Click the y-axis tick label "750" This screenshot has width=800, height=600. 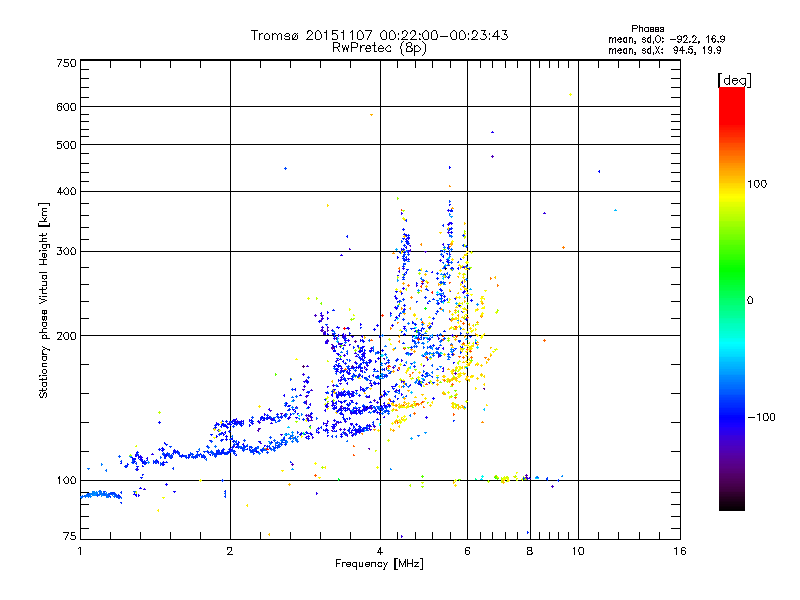(x=66, y=63)
